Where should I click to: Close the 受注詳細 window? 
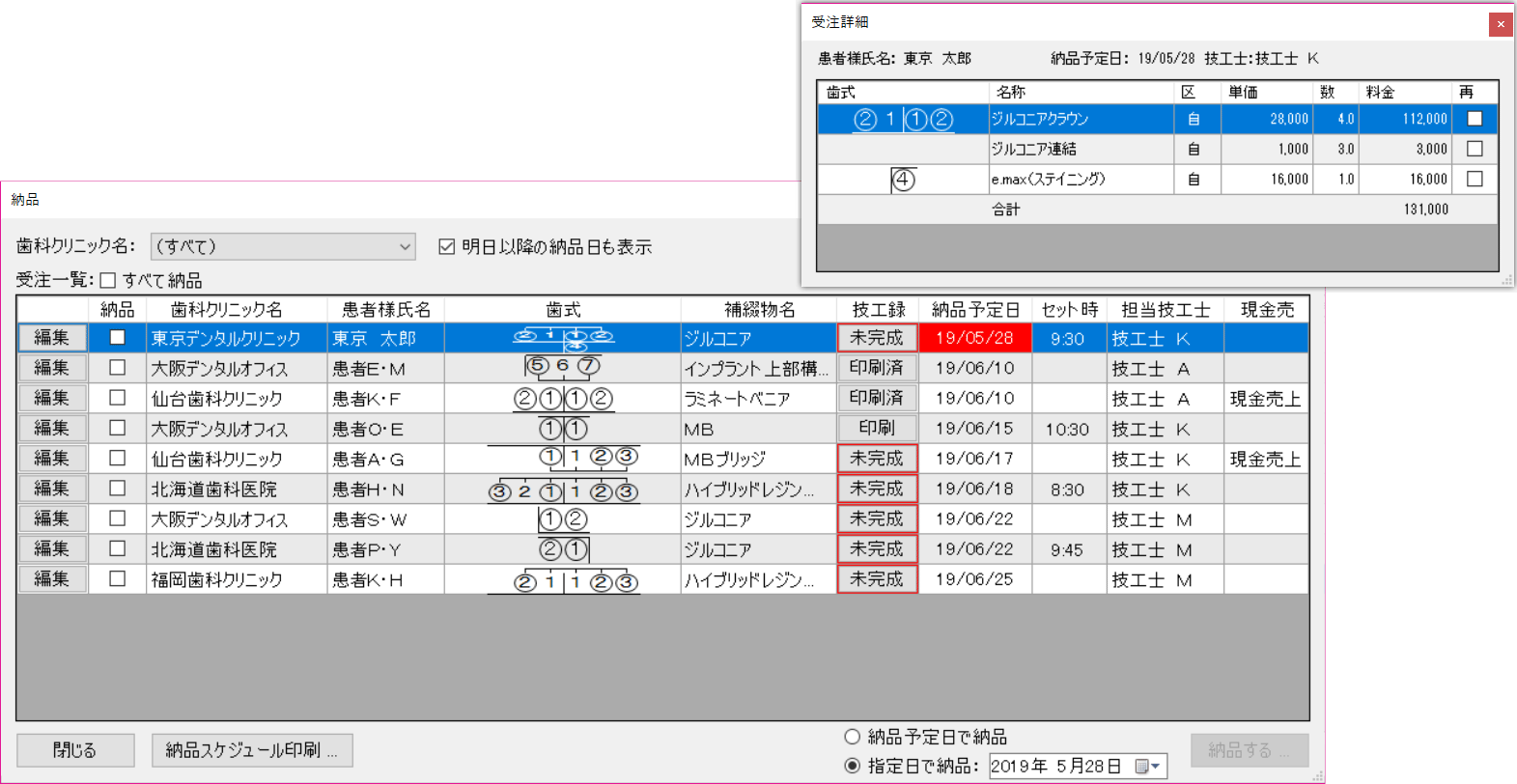coord(1500,24)
